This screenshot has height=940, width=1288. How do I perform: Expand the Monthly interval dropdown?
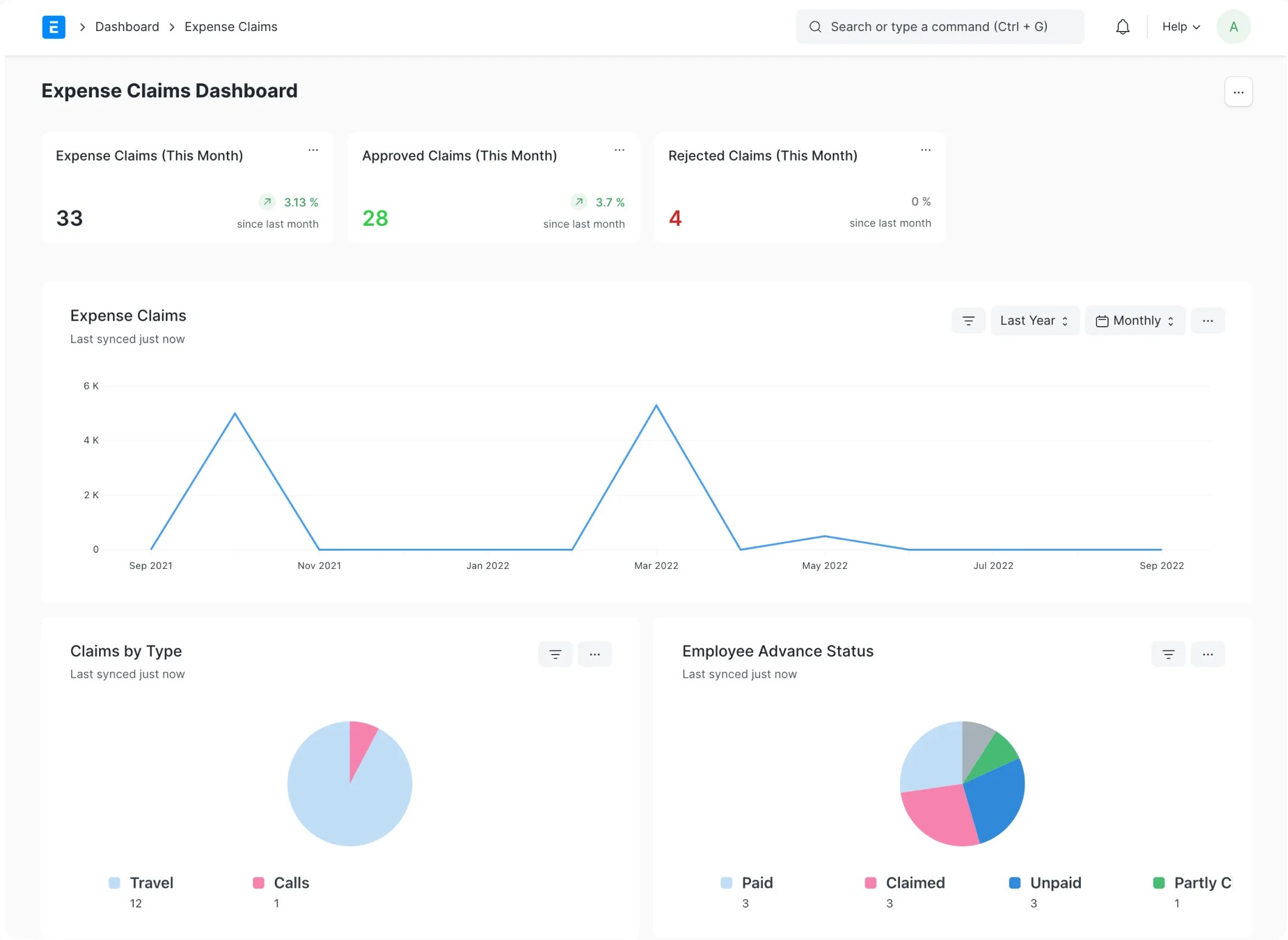click(1135, 321)
